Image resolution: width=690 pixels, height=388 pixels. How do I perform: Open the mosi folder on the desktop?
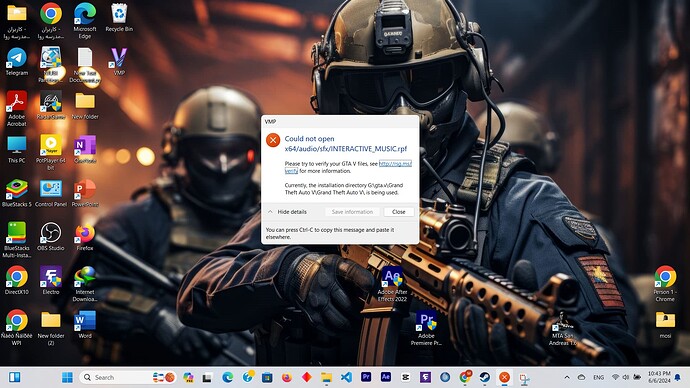665,325
